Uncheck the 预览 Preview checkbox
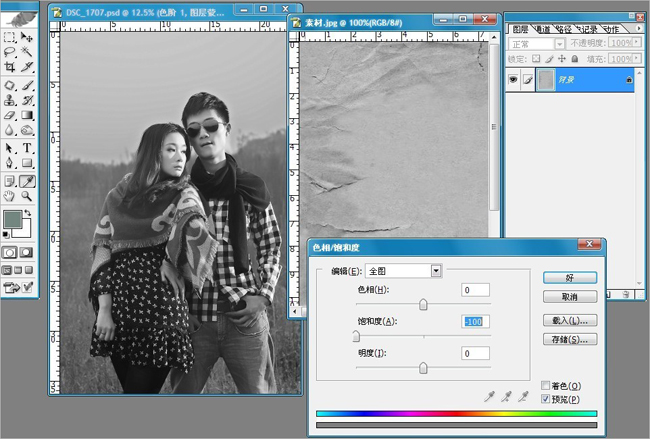 pos(546,399)
